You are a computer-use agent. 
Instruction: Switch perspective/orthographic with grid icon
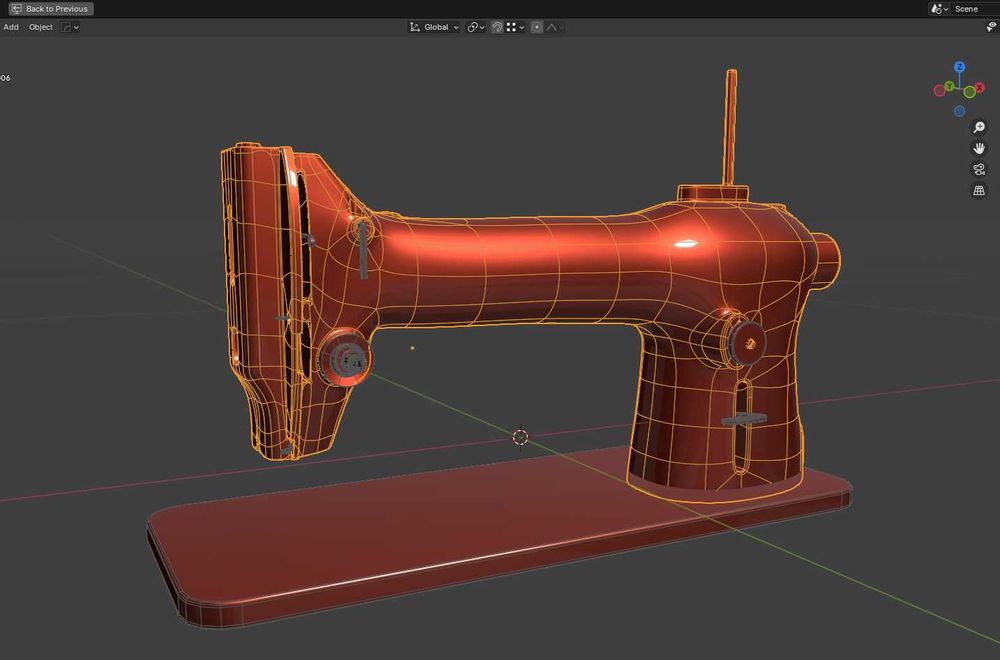coord(979,191)
